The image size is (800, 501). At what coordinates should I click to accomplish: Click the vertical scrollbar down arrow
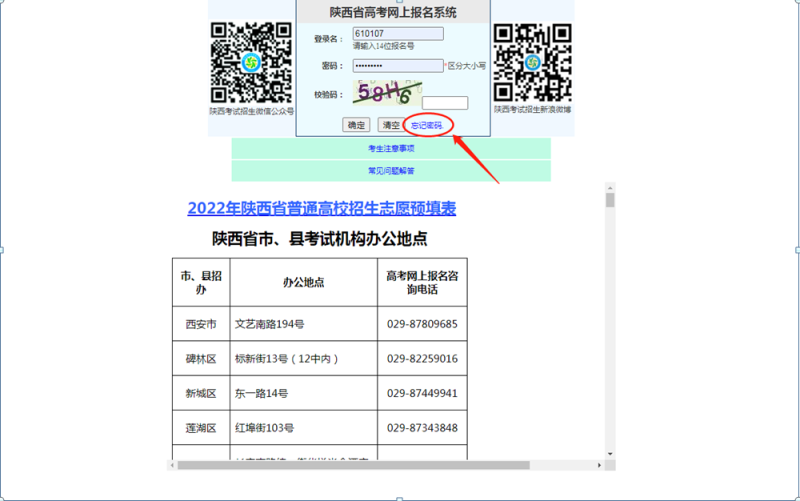tap(610, 454)
